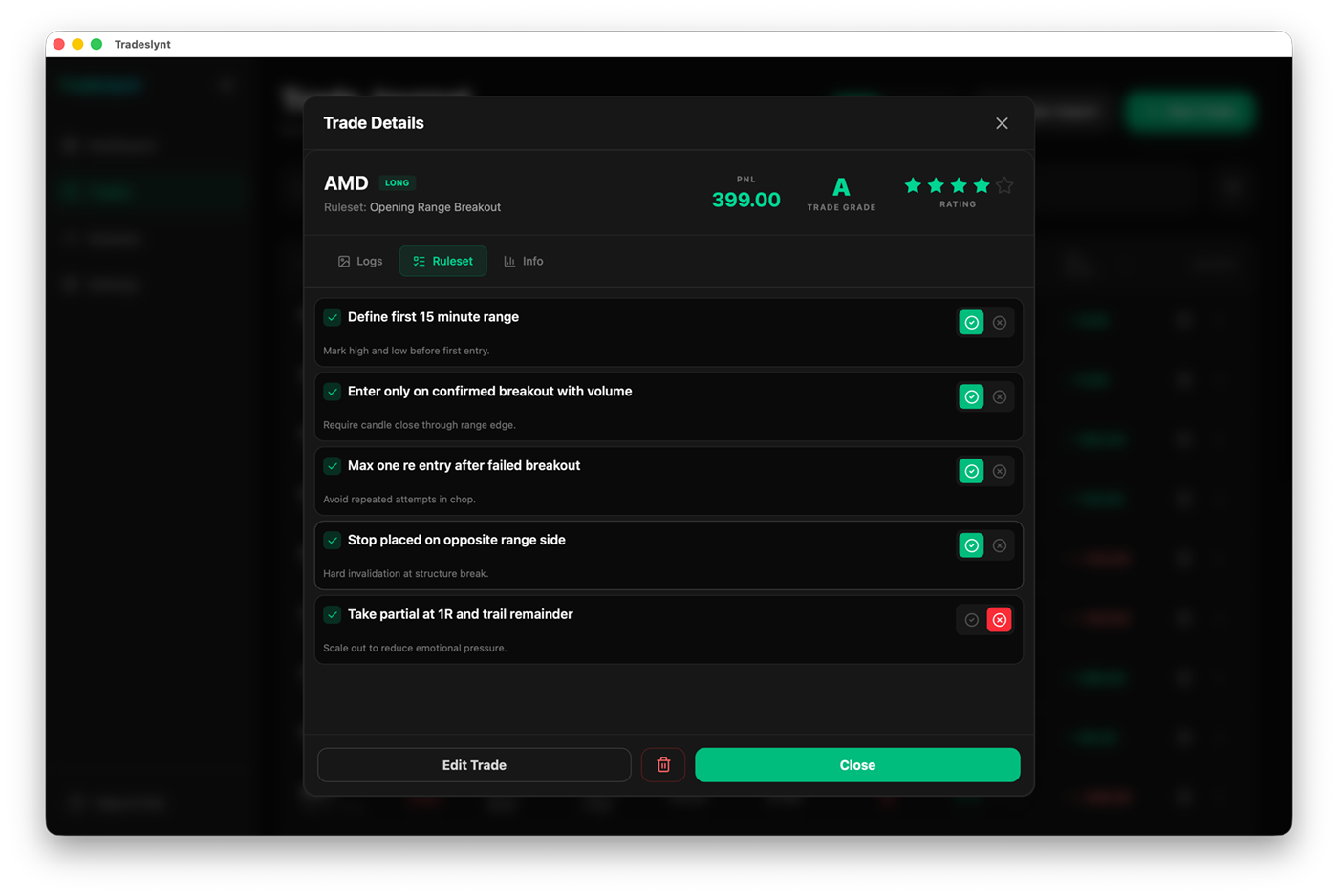Mark confirmed breakout with volume rule as followed

coord(971,397)
